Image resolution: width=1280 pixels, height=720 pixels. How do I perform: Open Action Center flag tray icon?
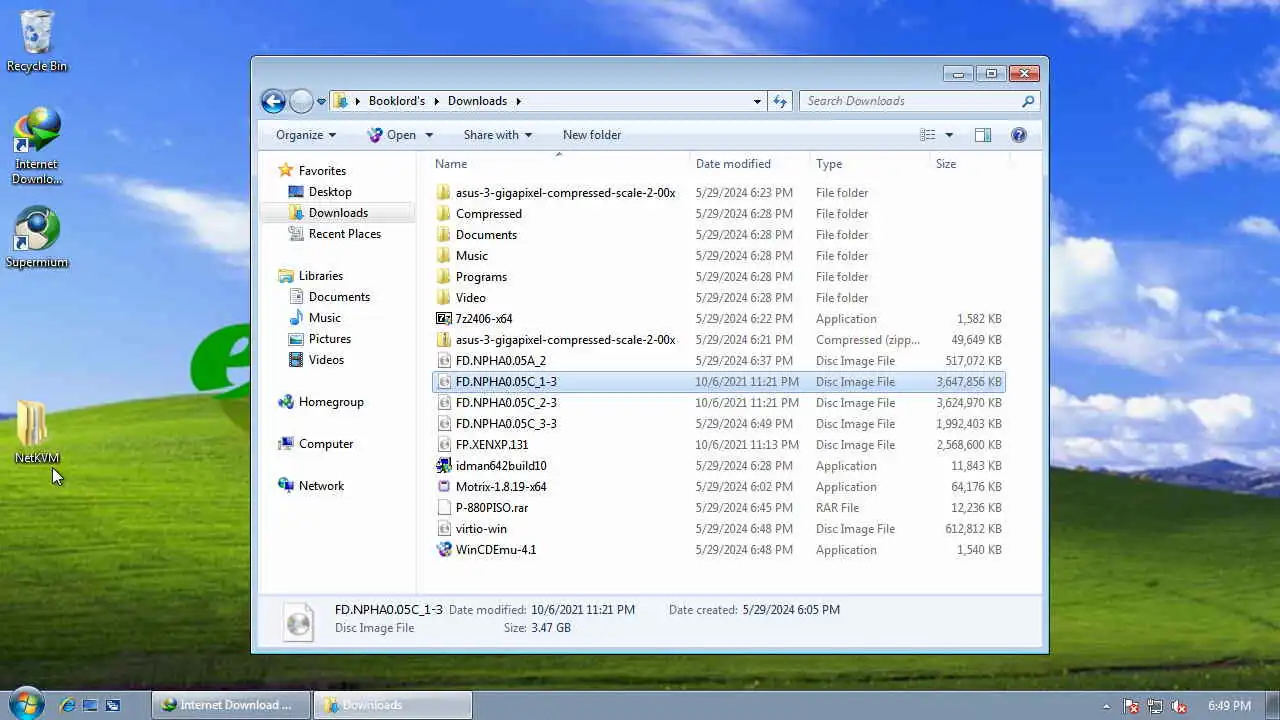point(1132,706)
